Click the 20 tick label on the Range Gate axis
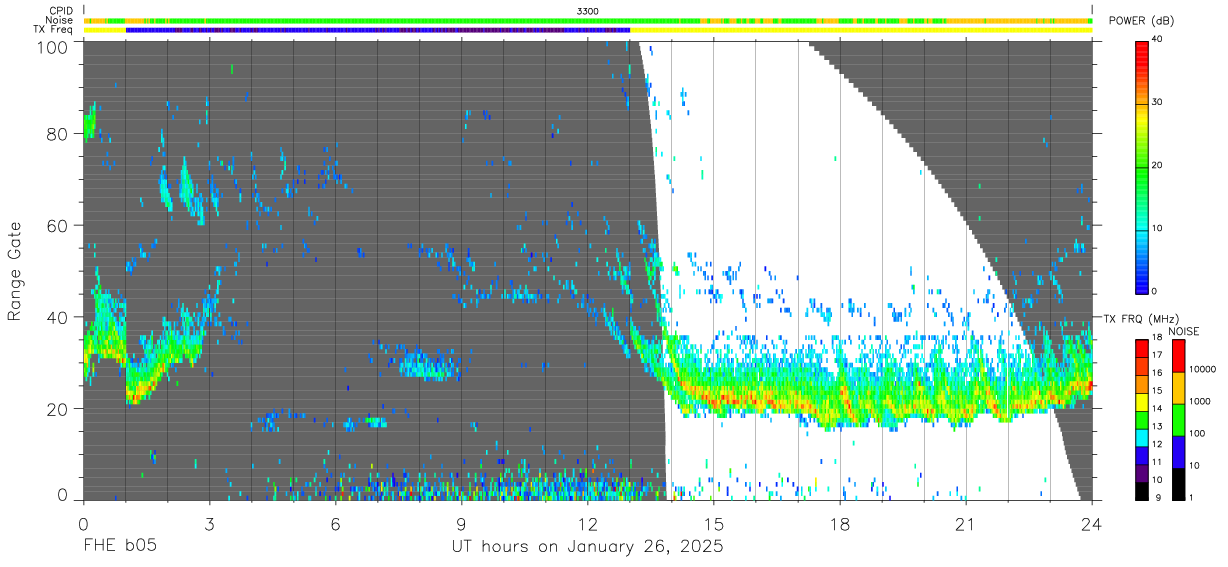 (x=58, y=409)
